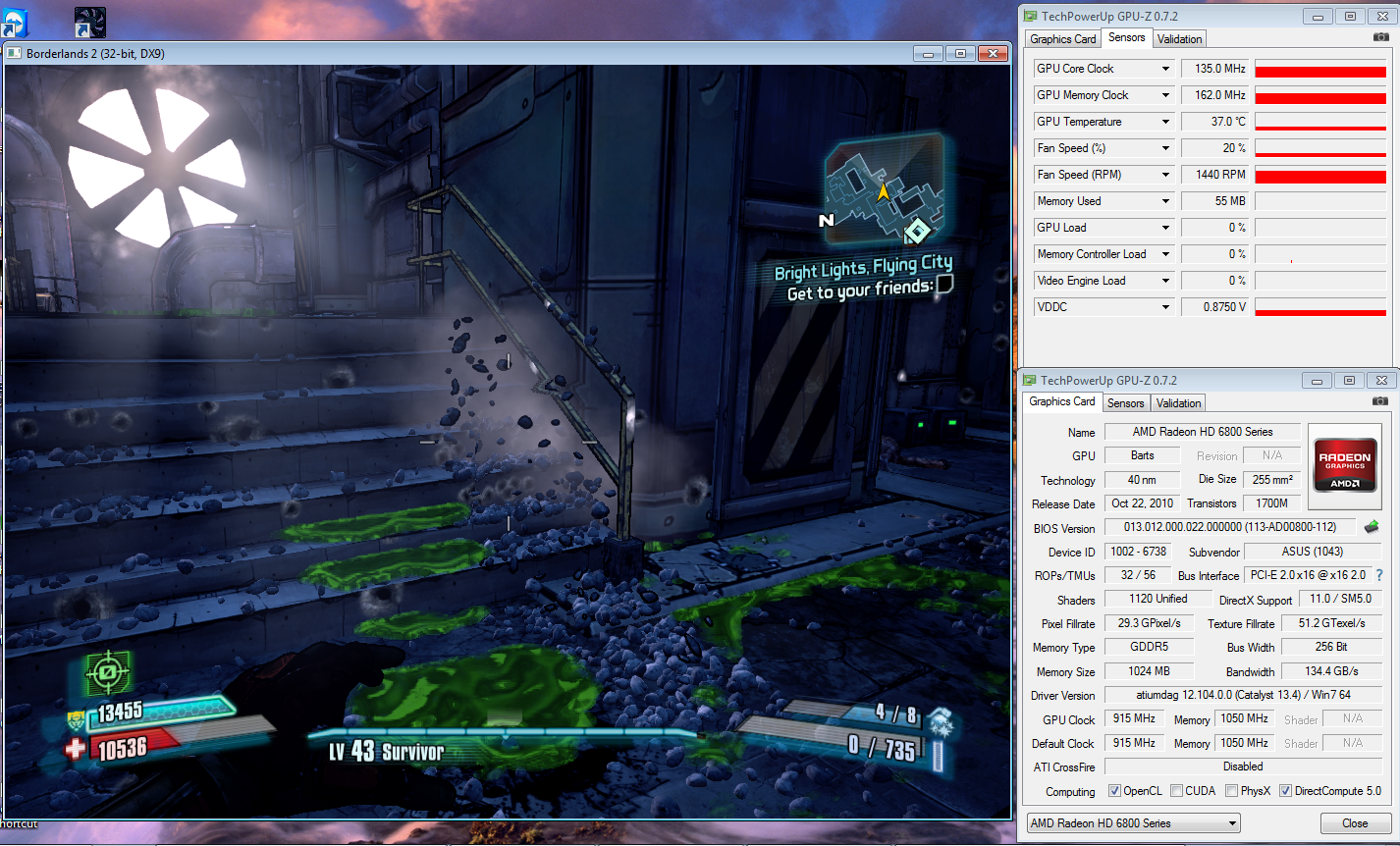
Task: Click the Device ID value 1002 - 6738
Action: coord(1138,552)
